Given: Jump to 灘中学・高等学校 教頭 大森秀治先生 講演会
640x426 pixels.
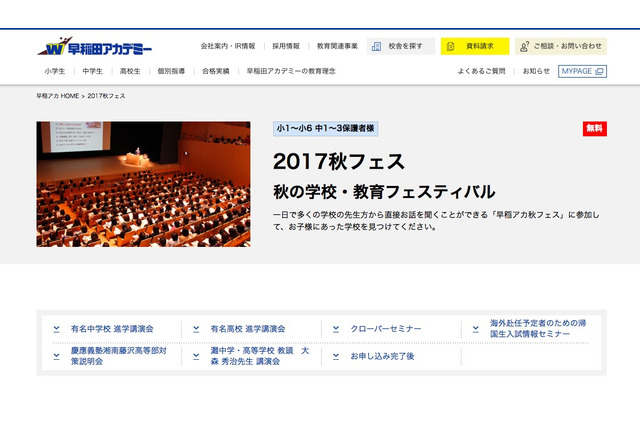Looking at the screenshot, I should click(260, 356).
